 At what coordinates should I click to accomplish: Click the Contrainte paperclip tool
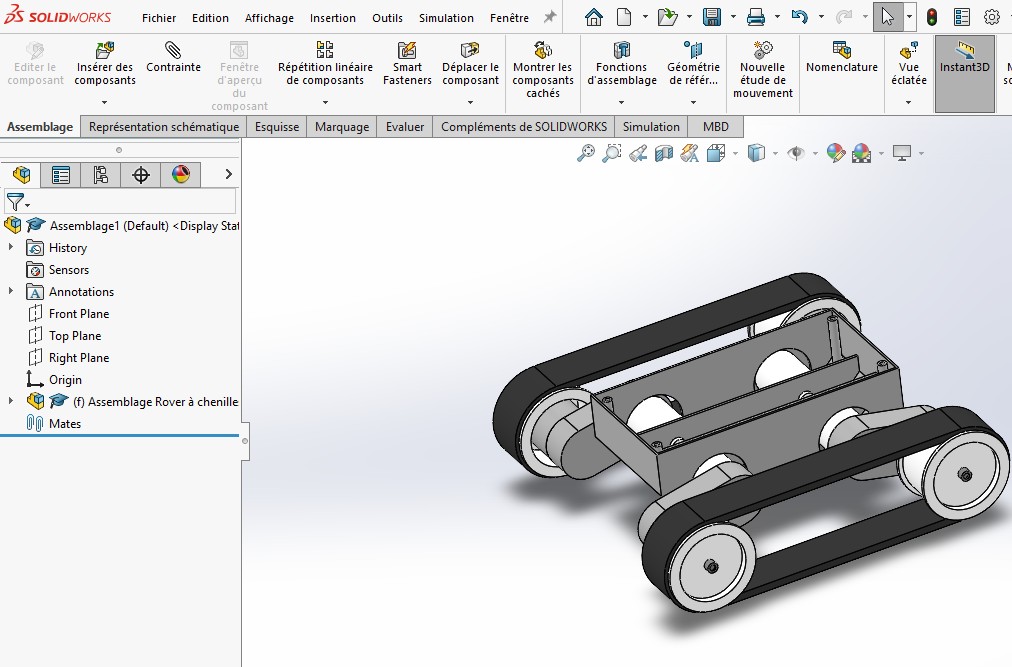[x=173, y=58]
